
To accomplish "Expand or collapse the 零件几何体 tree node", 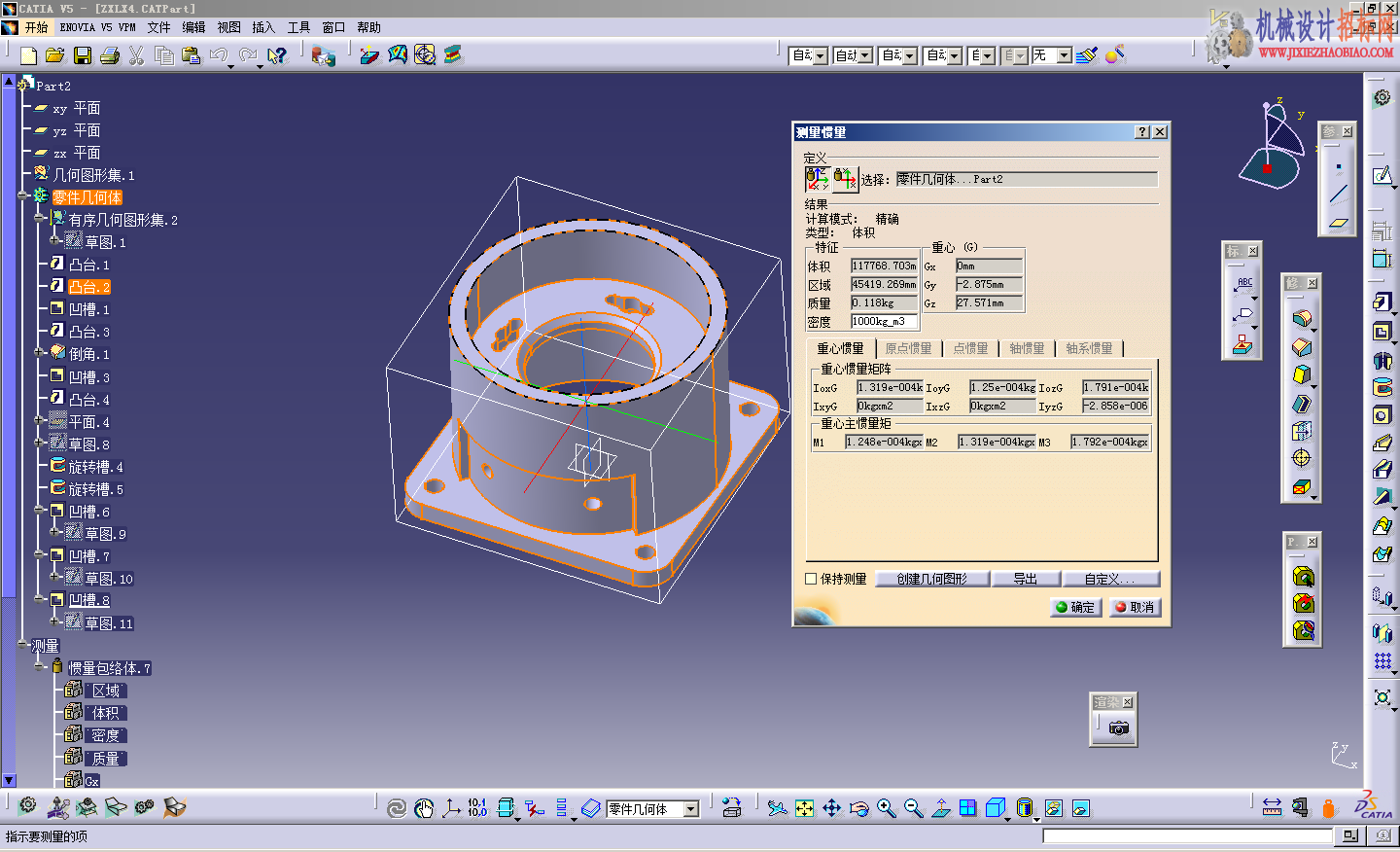I will point(23,196).
